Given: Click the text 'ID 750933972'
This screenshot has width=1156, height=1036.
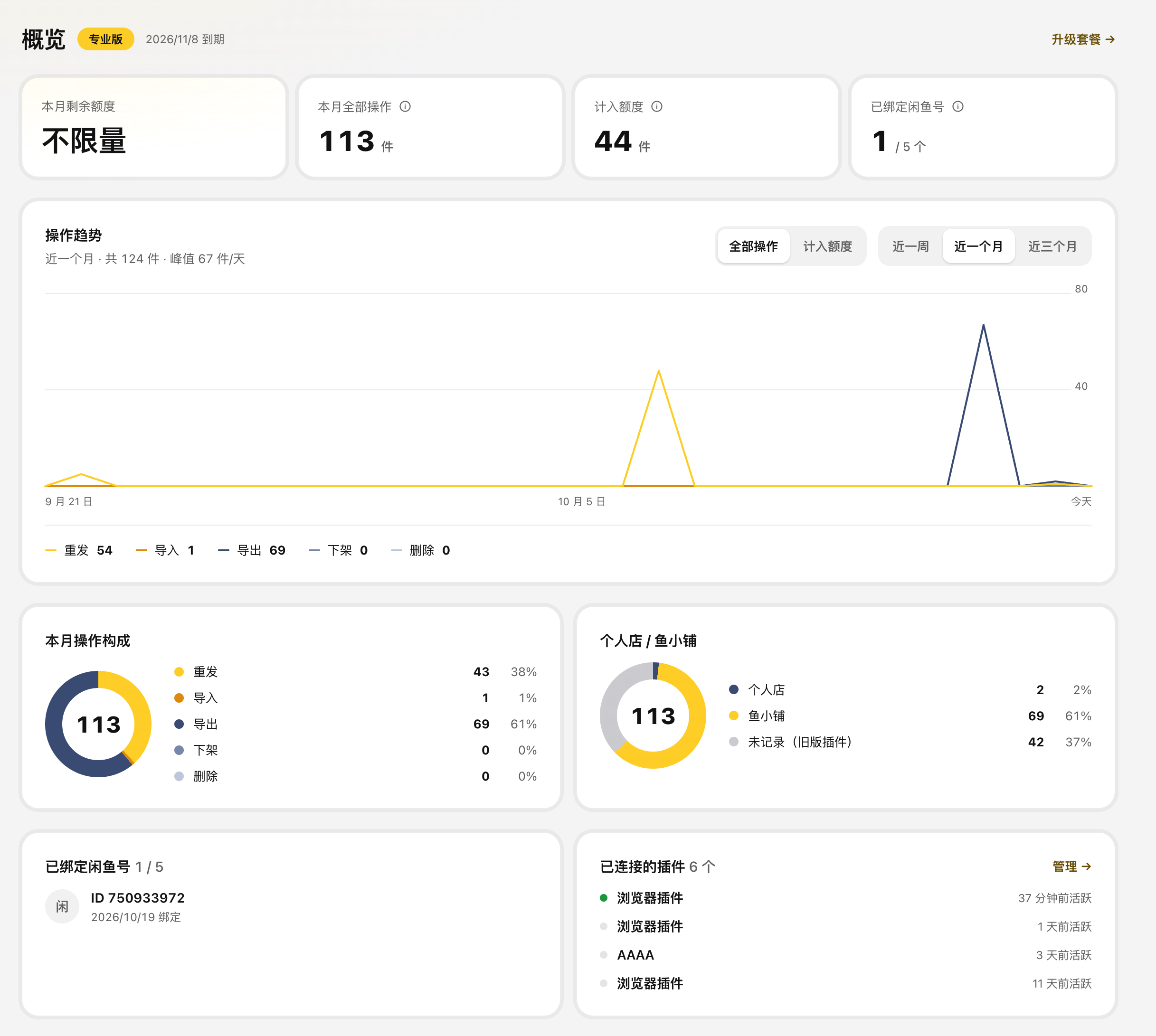Looking at the screenshot, I should coord(138,898).
